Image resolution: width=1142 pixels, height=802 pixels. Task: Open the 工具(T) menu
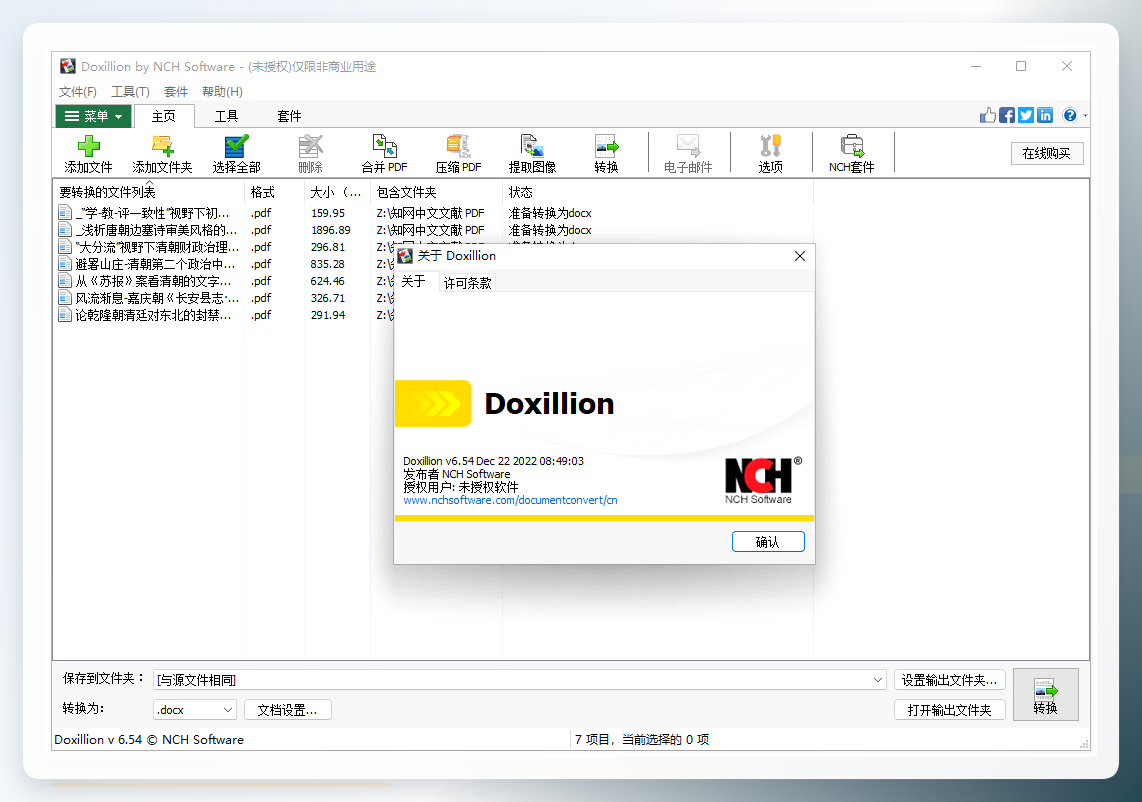(x=130, y=91)
